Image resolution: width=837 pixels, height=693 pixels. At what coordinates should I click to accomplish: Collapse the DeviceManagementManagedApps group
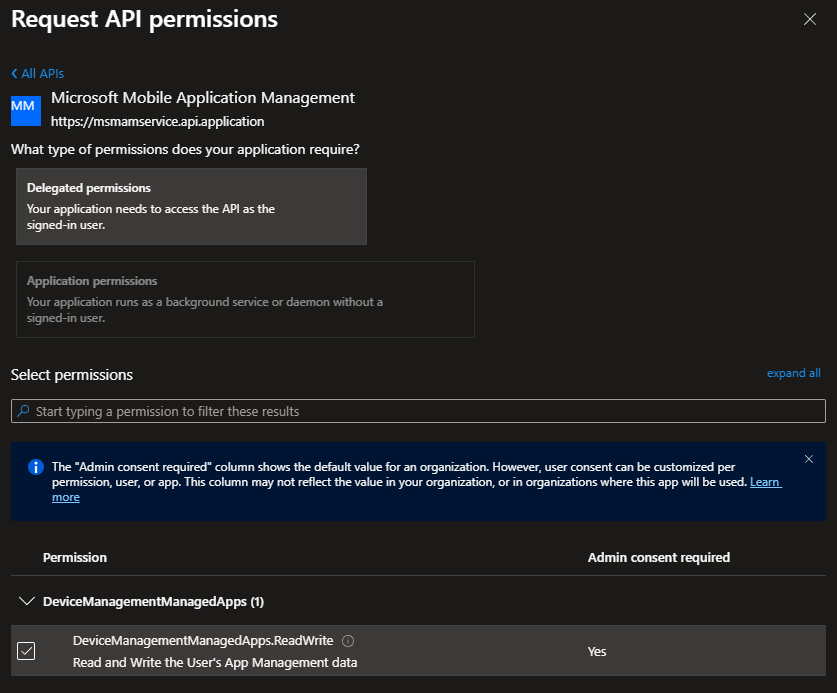(26, 602)
